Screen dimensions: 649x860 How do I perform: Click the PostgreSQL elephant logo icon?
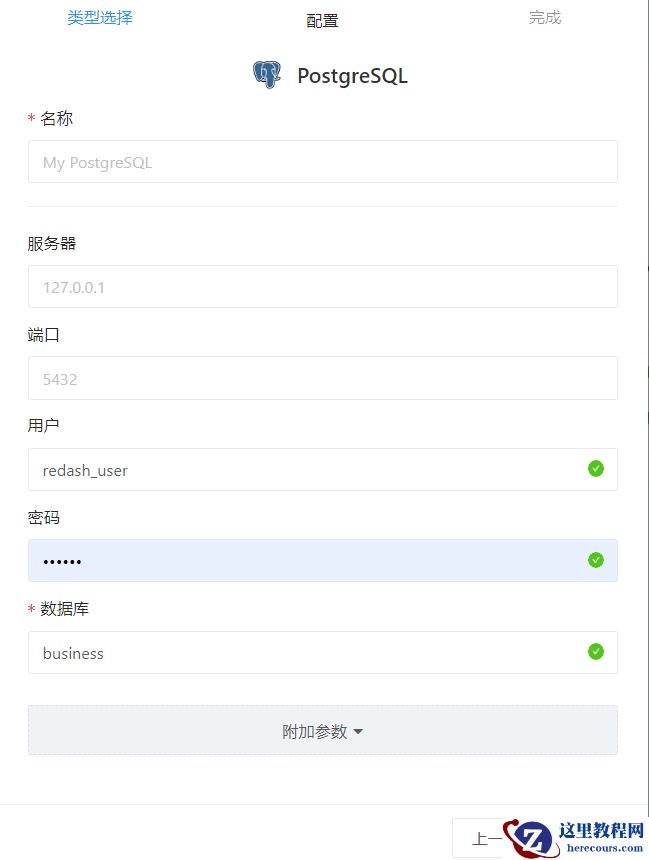(x=266, y=74)
